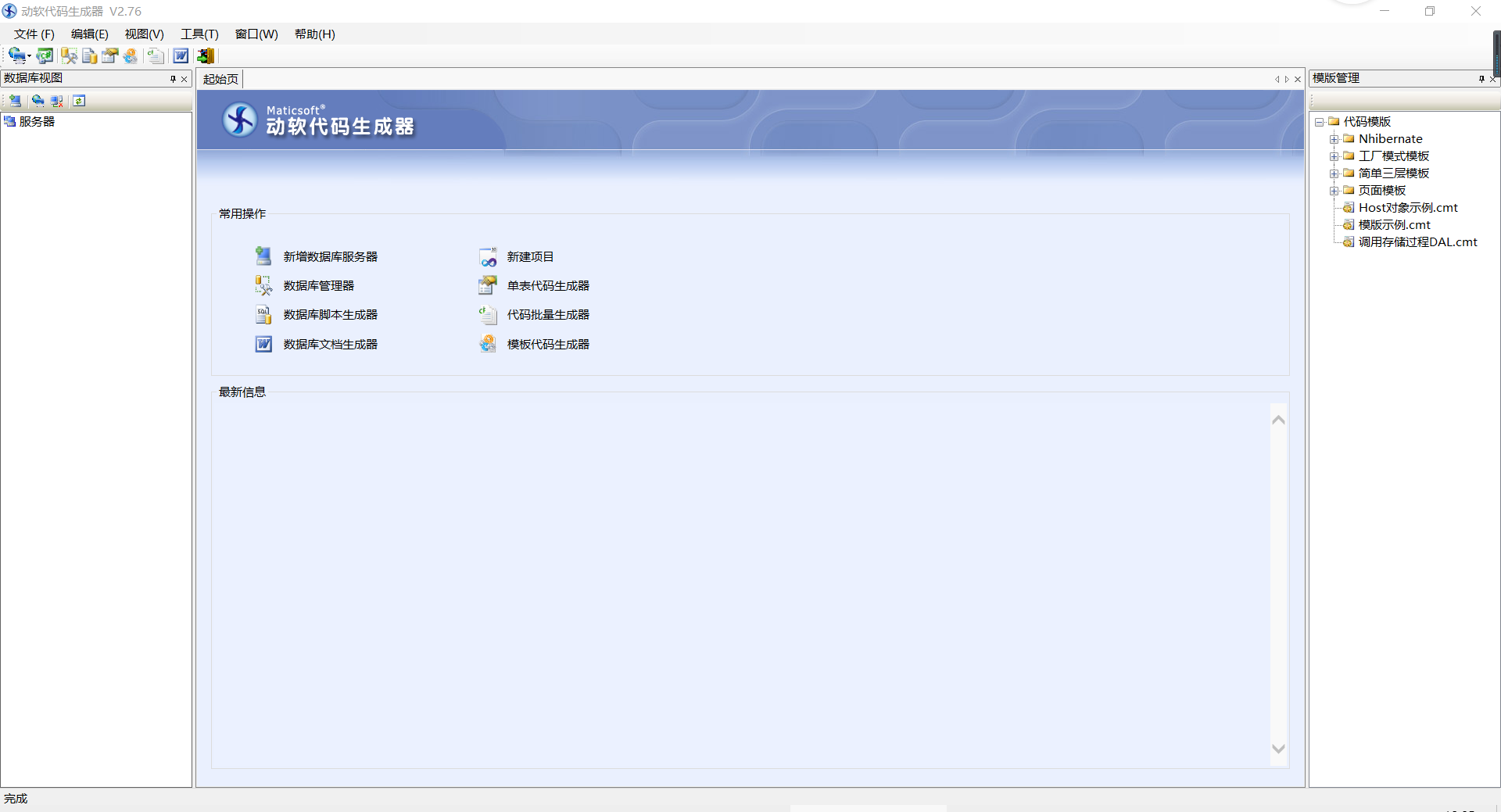1501x812 pixels.
Task: Click scroll-down arrow in 最新信息 panel
Action: pos(1278,749)
